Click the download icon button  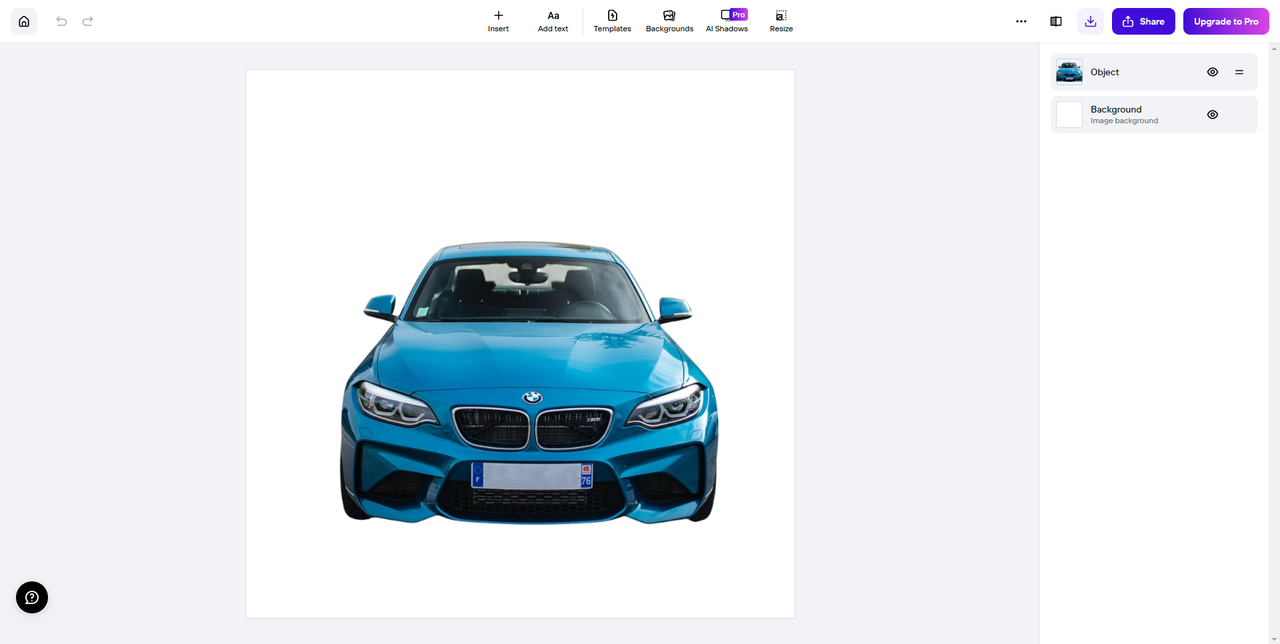pyautogui.click(x=1090, y=21)
